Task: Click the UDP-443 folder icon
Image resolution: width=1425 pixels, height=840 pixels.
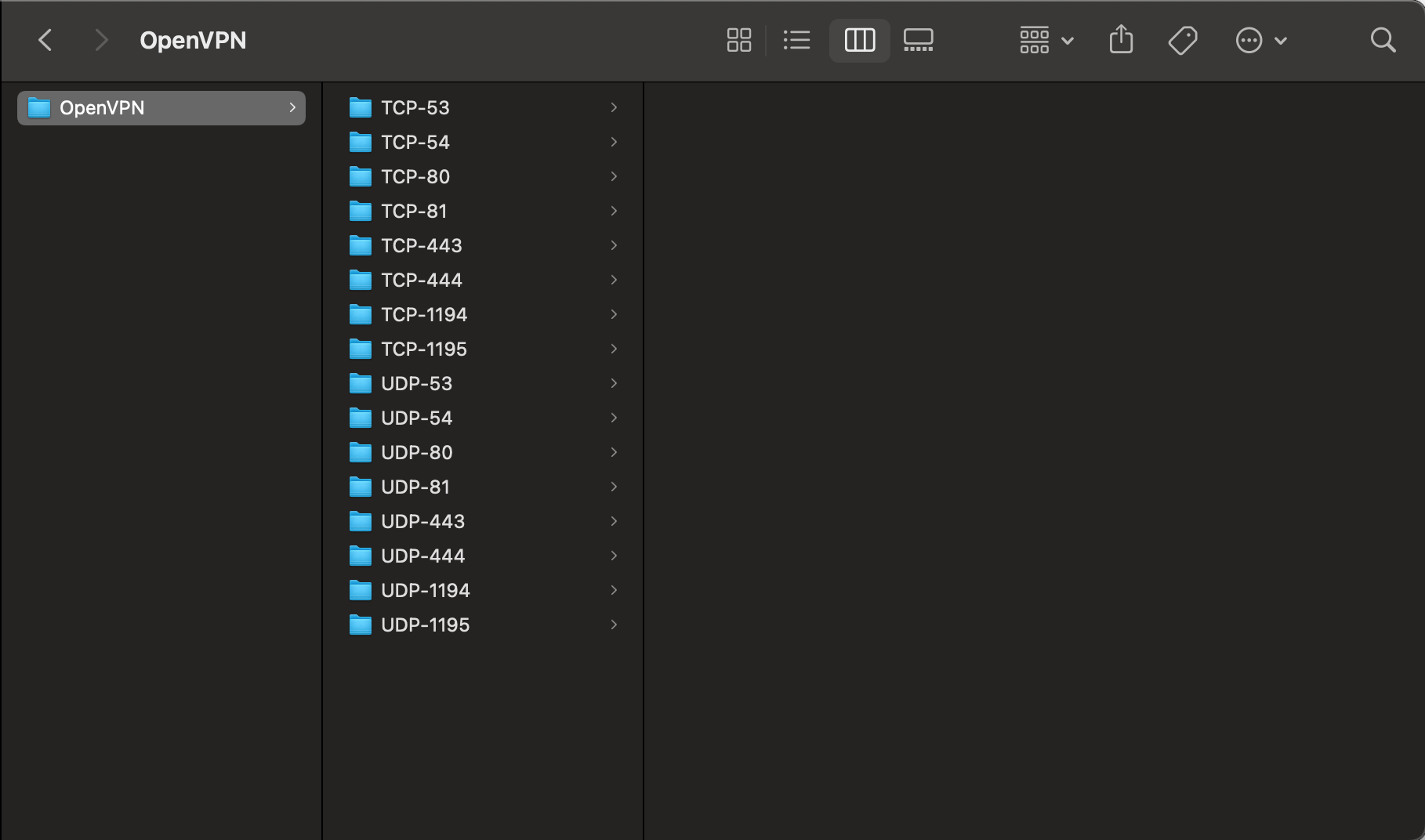Action: [361, 521]
